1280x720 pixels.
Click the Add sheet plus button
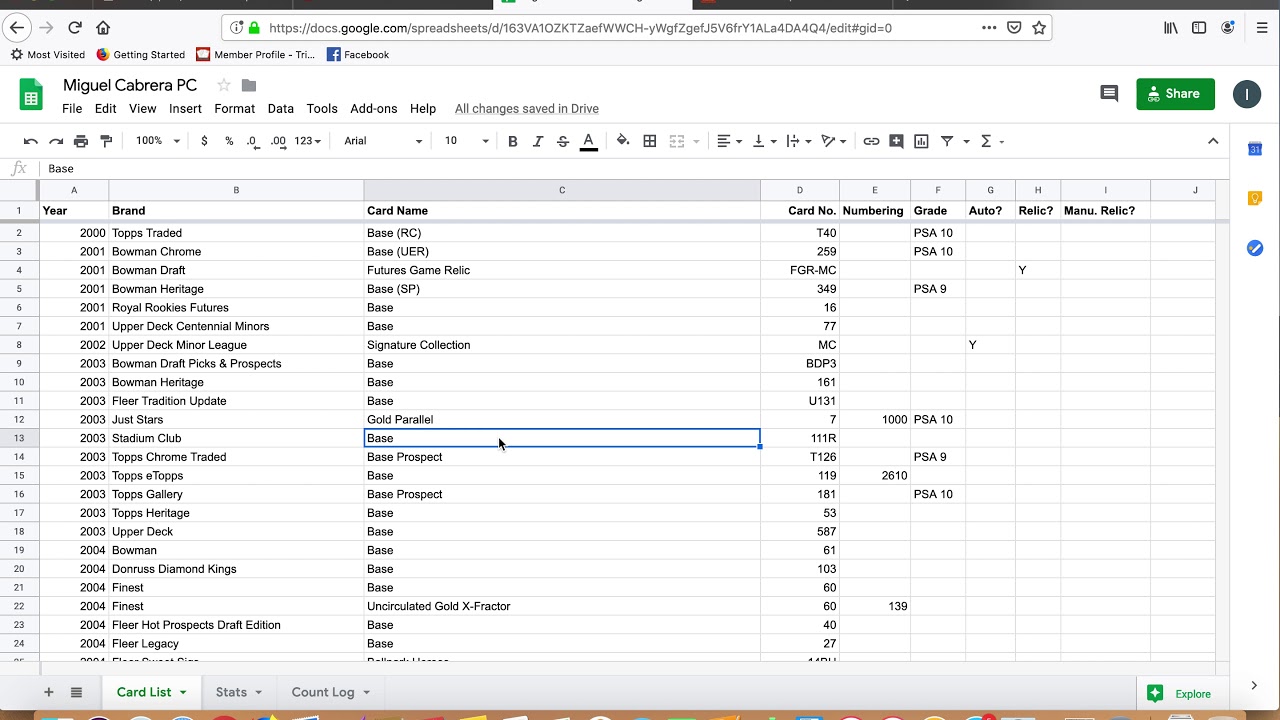pyautogui.click(x=48, y=692)
